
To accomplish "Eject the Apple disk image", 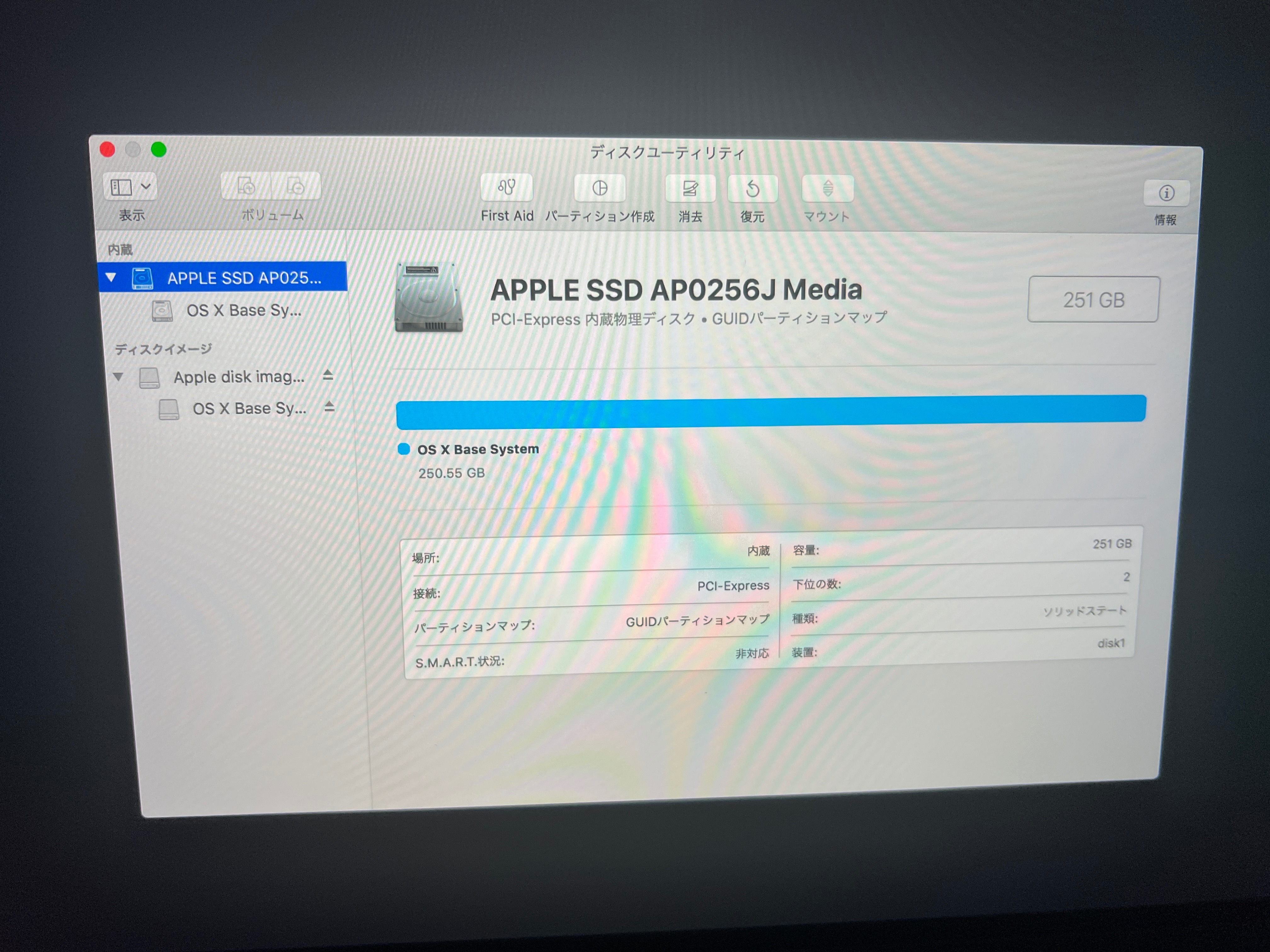I will tap(328, 375).
